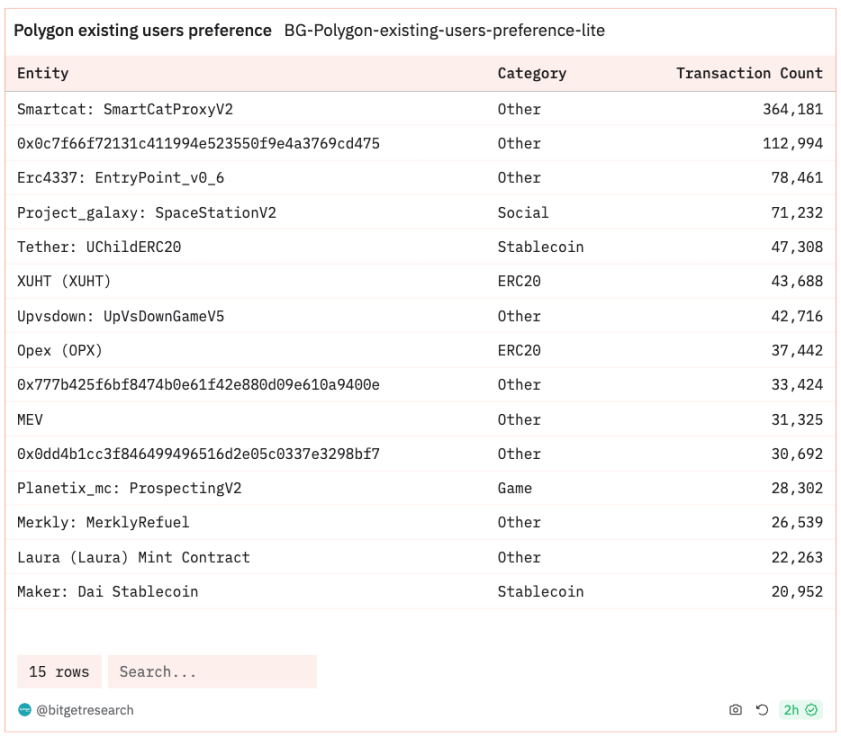Click the bitgetresearch avatar icon
This screenshot has width=841, height=738.
click(x=25, y=710)
